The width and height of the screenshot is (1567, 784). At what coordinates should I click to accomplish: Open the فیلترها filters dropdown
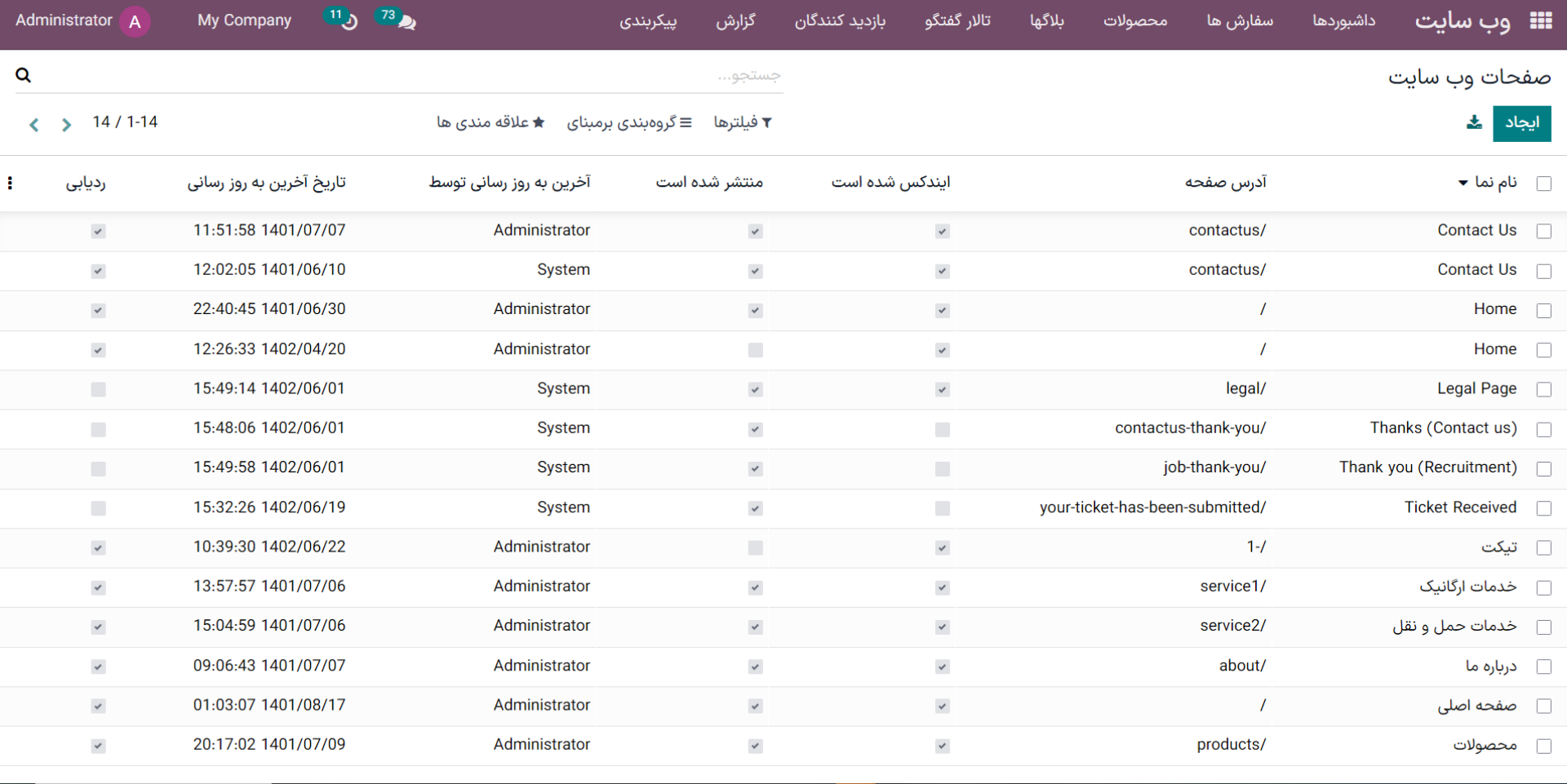[x=743, y=122]
